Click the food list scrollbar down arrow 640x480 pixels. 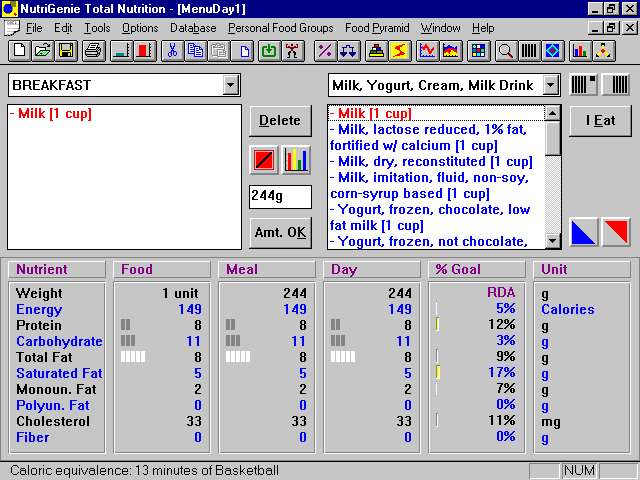click(552, 240)
